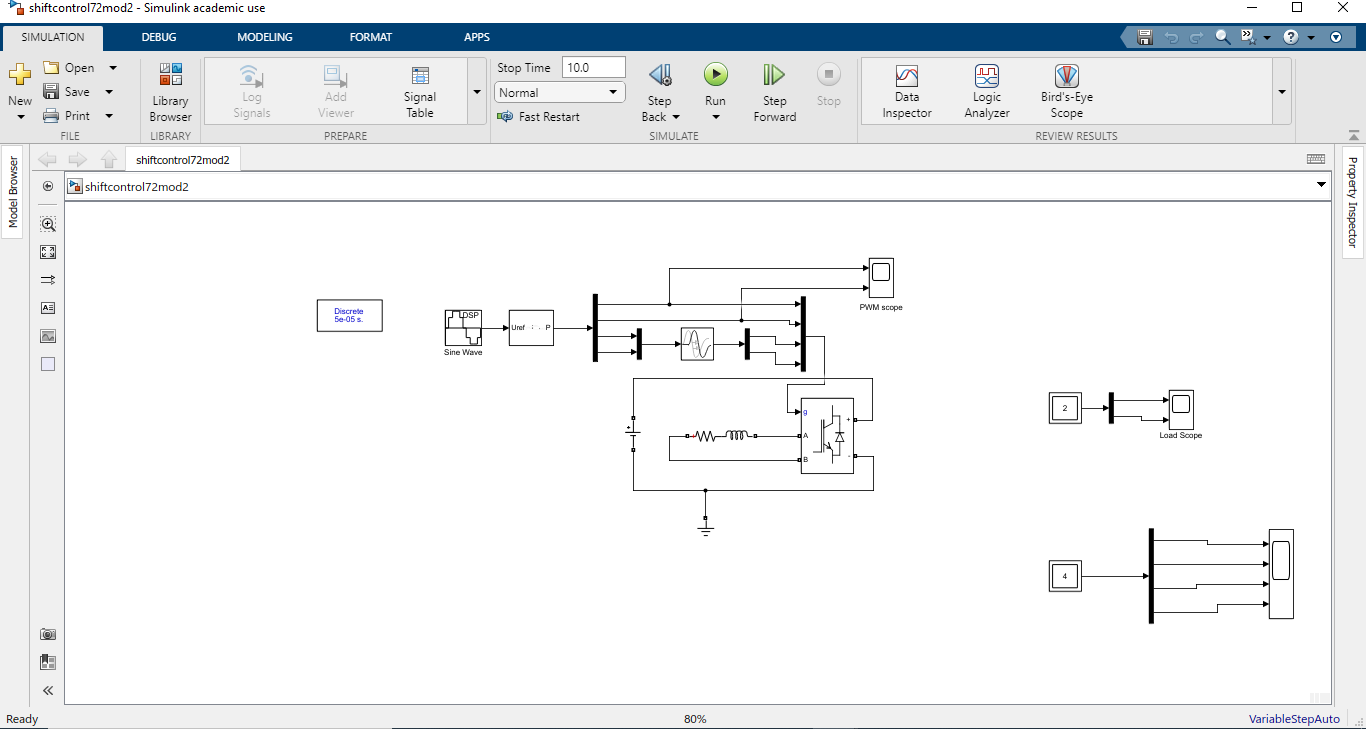Click the Help question mark icon
The width and height of the screenshot is (1366, 729).
[x=1291, y=37]
